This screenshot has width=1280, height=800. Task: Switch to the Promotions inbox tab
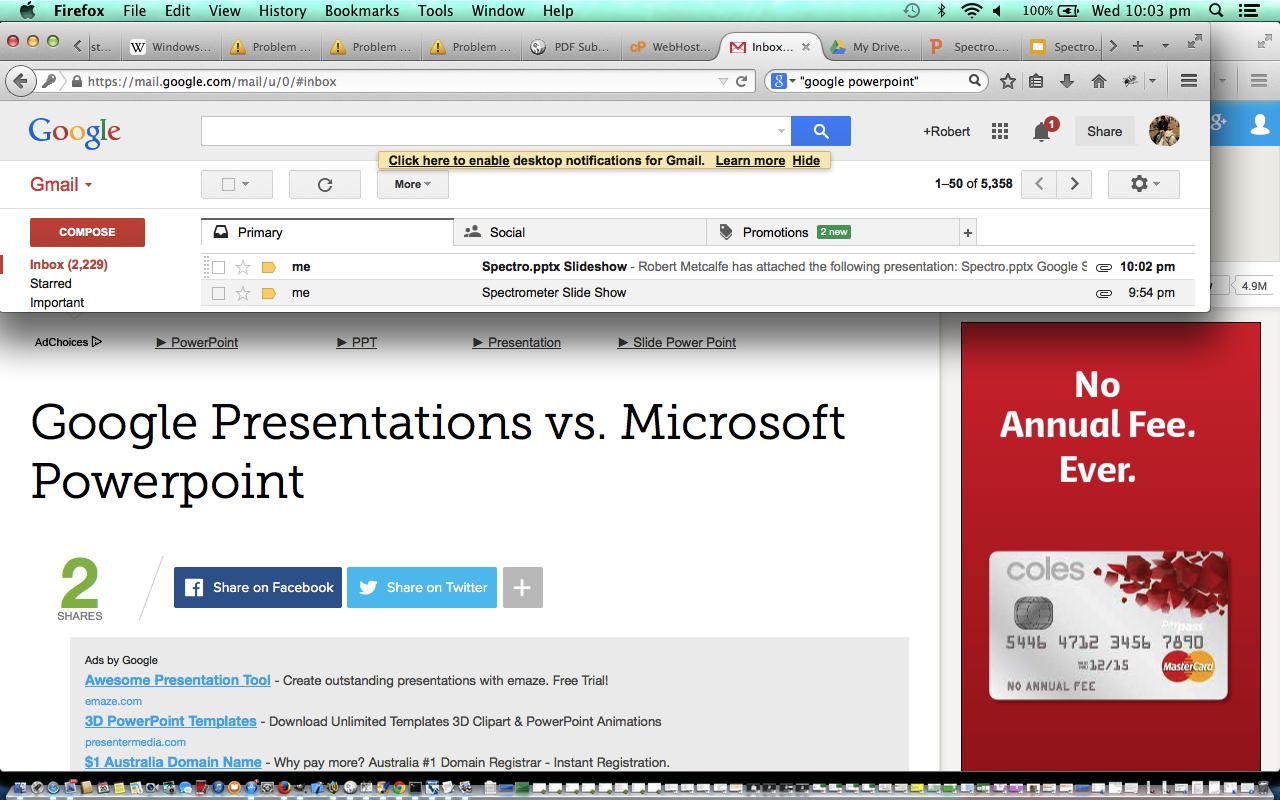(x=775, y=232)
